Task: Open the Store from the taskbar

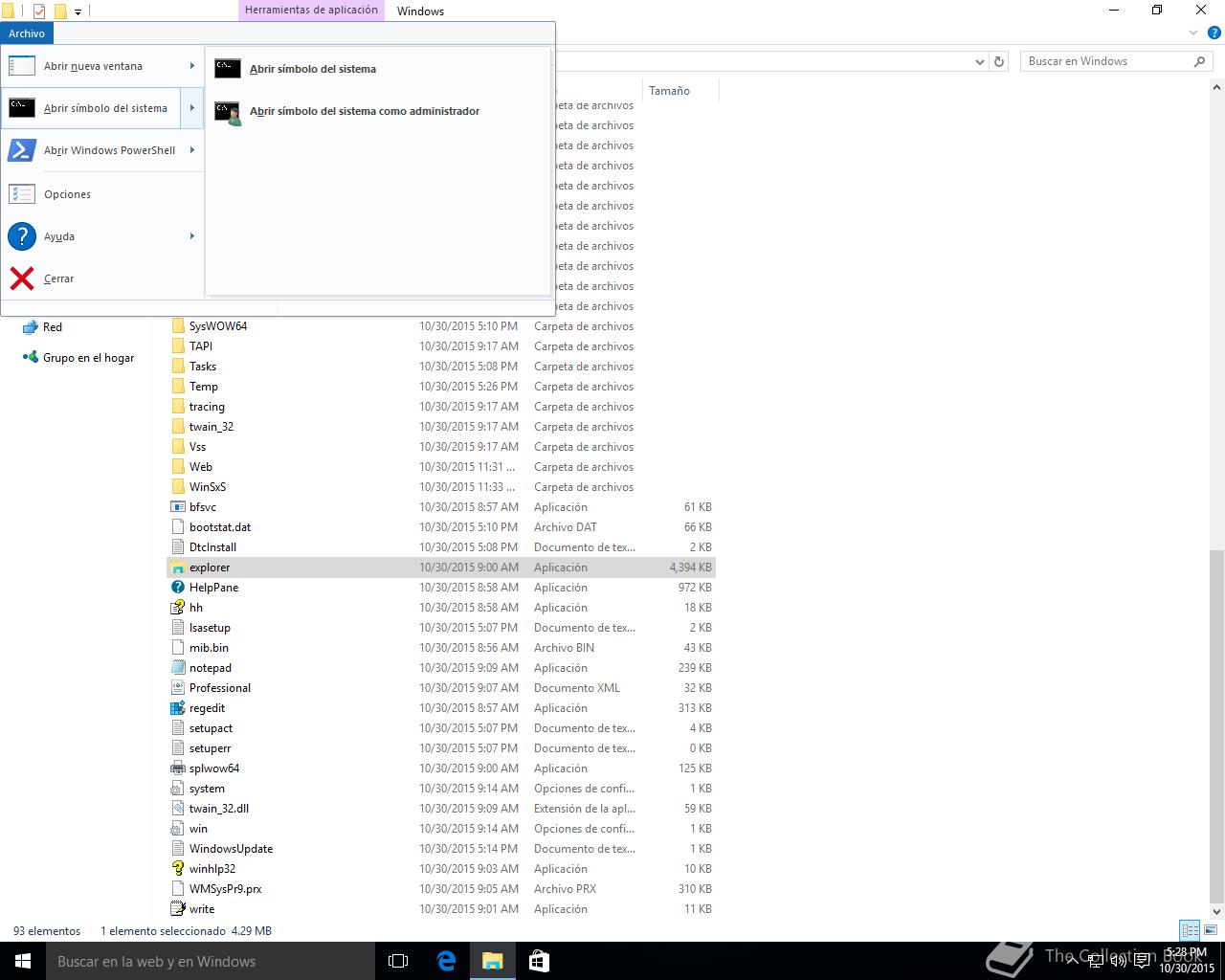Action: click(x=539, y=961)
